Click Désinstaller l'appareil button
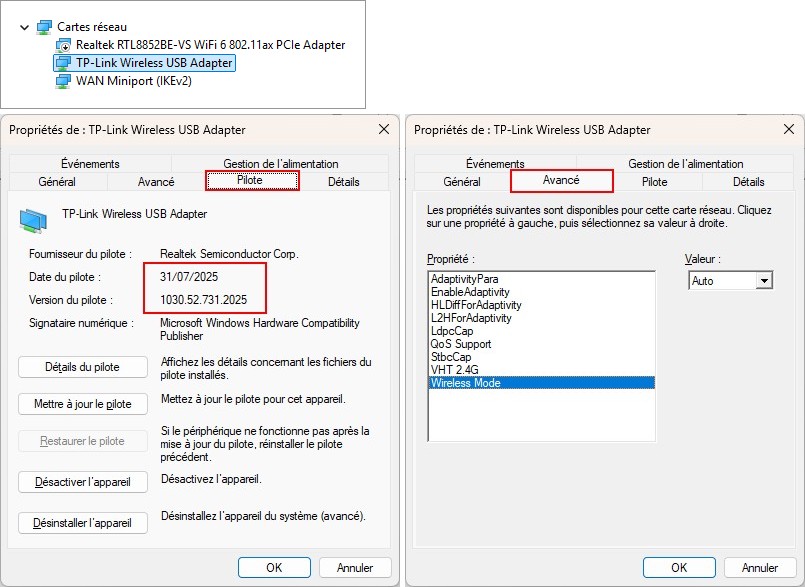Viewport: 805px width, 587px height. click(83, 523)
